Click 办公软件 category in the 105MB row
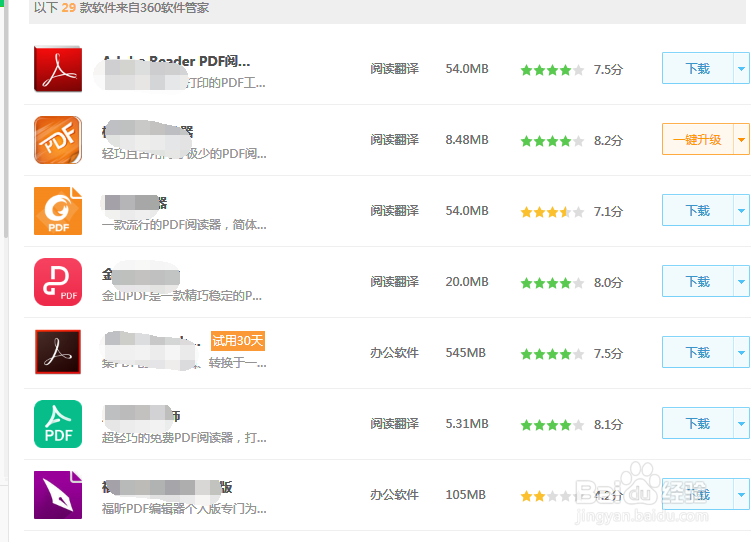 [394, 494]
